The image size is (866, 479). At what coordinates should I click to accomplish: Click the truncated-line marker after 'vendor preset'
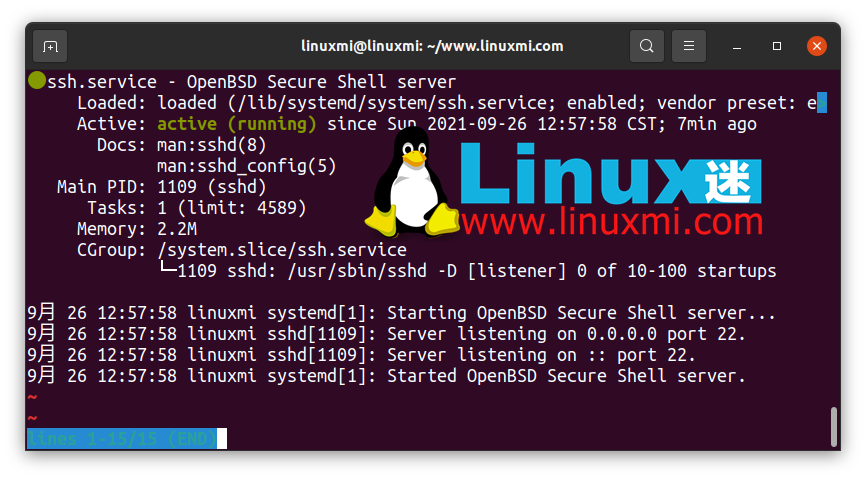pyautogui.click(x=822, y=103)
